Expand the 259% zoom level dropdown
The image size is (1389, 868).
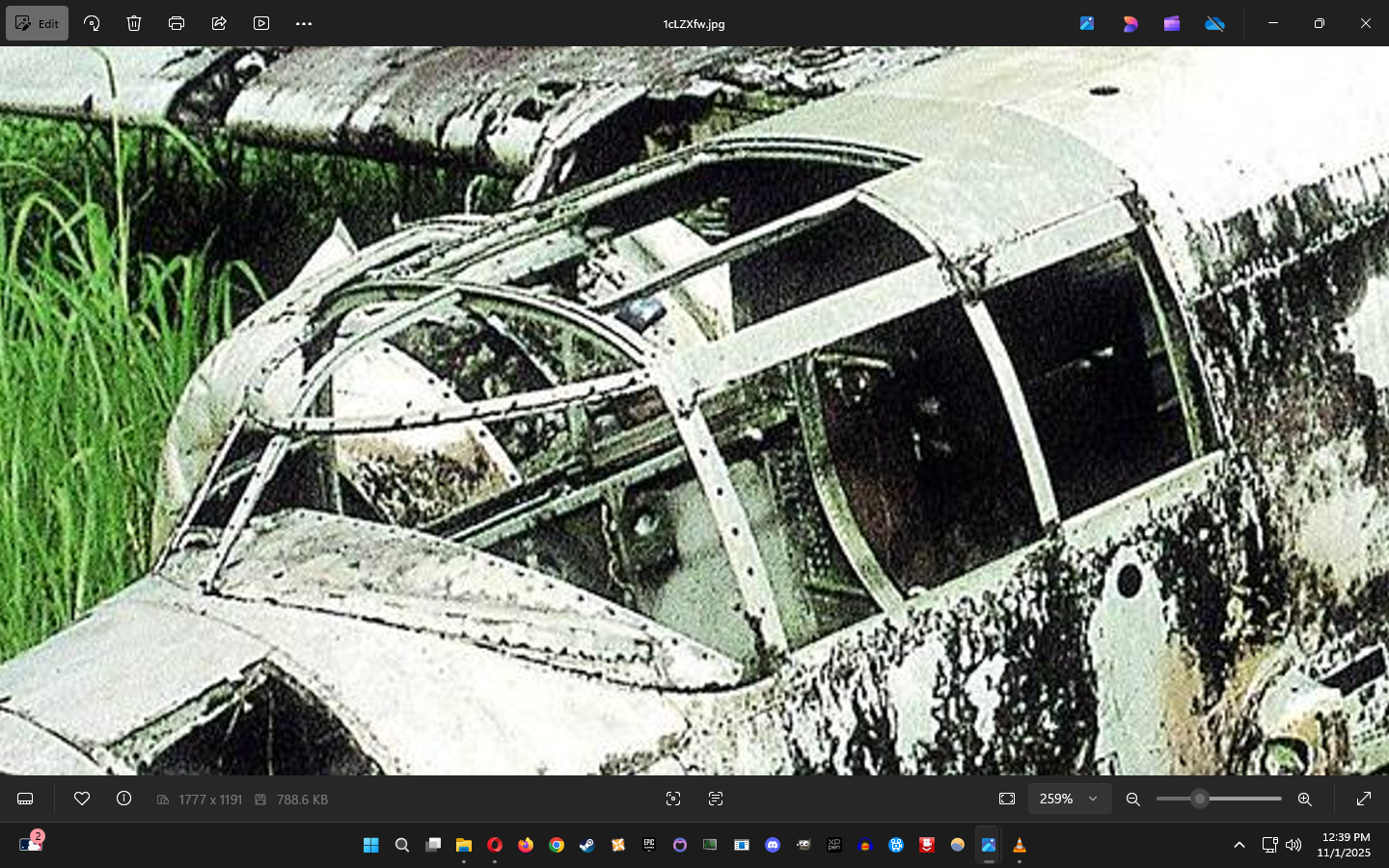click(x=1069, y=799)
